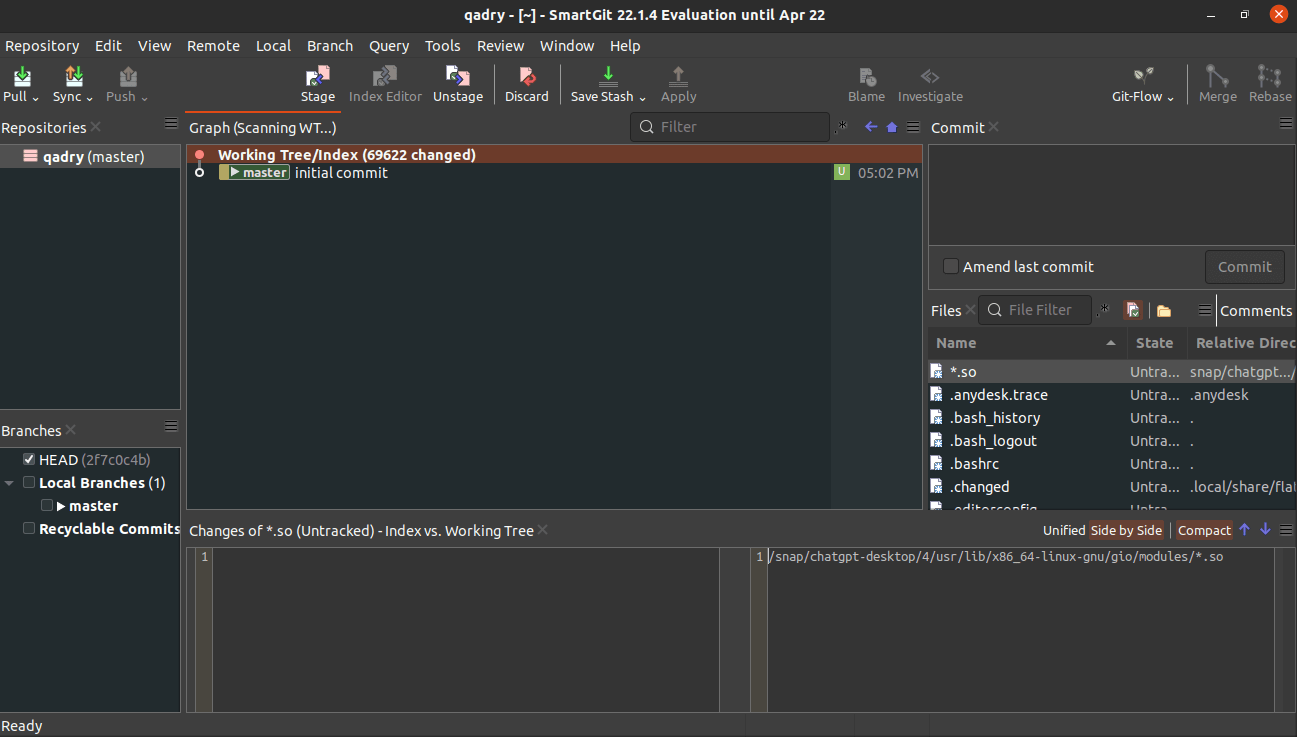1297x737 pixels.
Task: Switch to the Comments tab
Action: tap(1256, 311)
